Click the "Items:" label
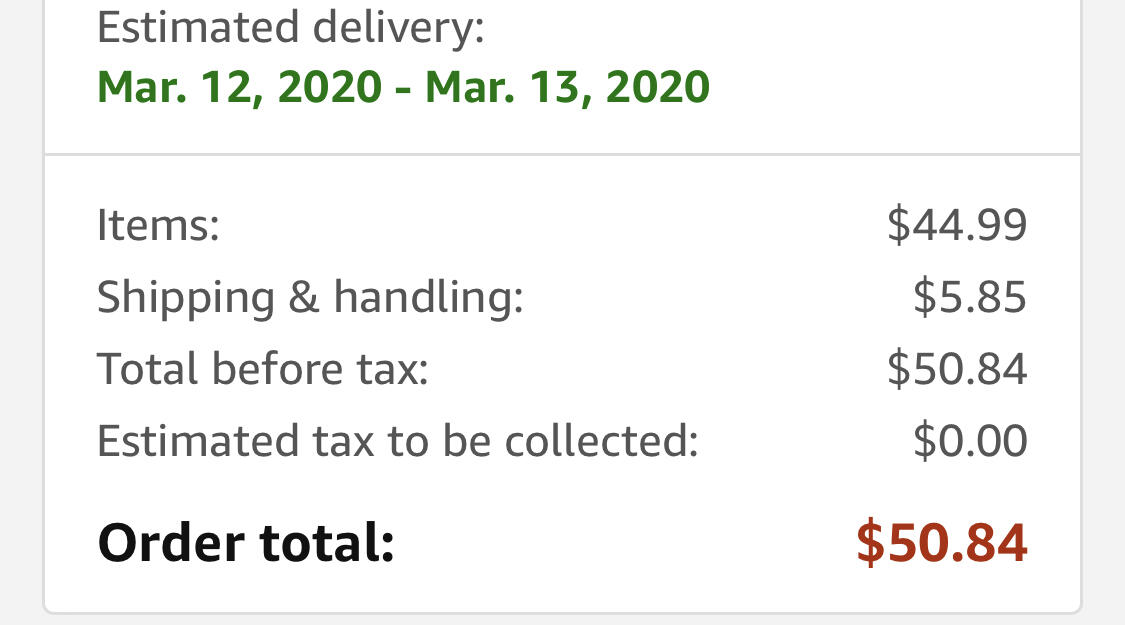The width and height of the screenshot is (1125, 625). click(158, 225)
